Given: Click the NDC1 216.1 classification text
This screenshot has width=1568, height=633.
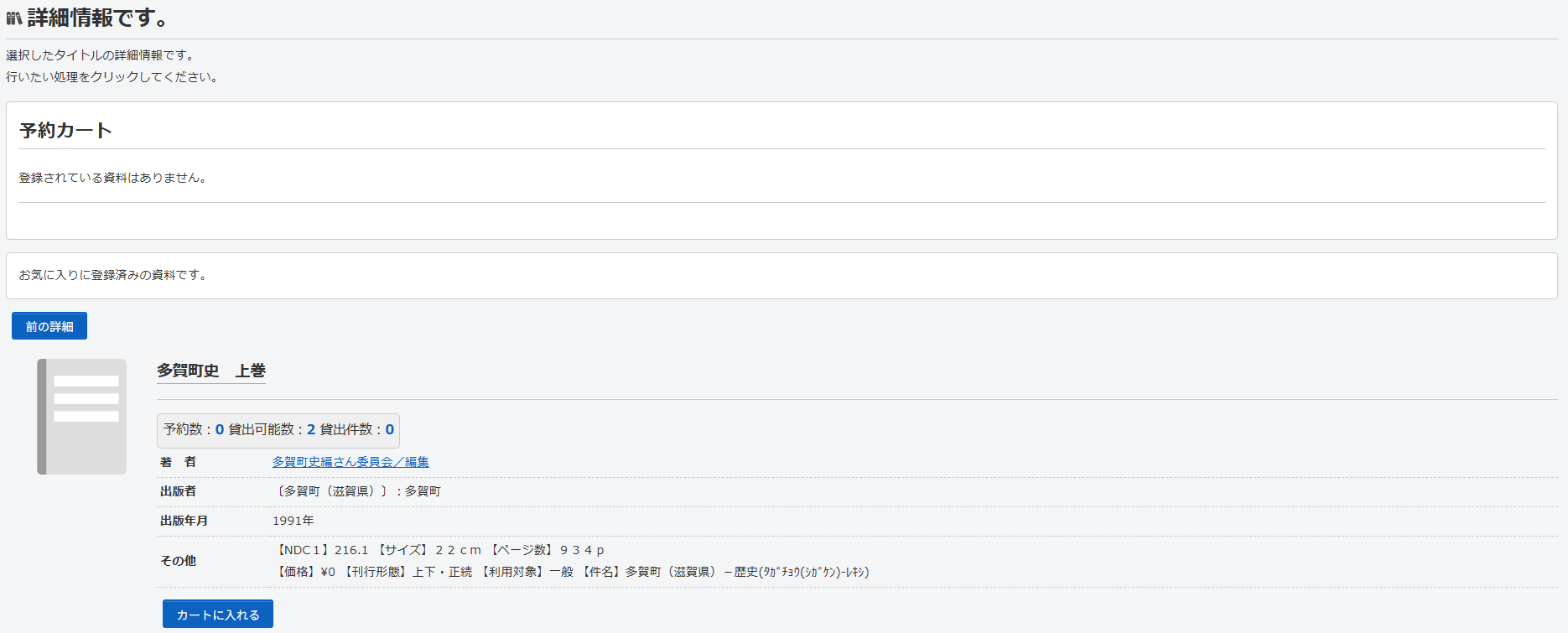Looking at the screenshot, I should [x=323, y=550].
